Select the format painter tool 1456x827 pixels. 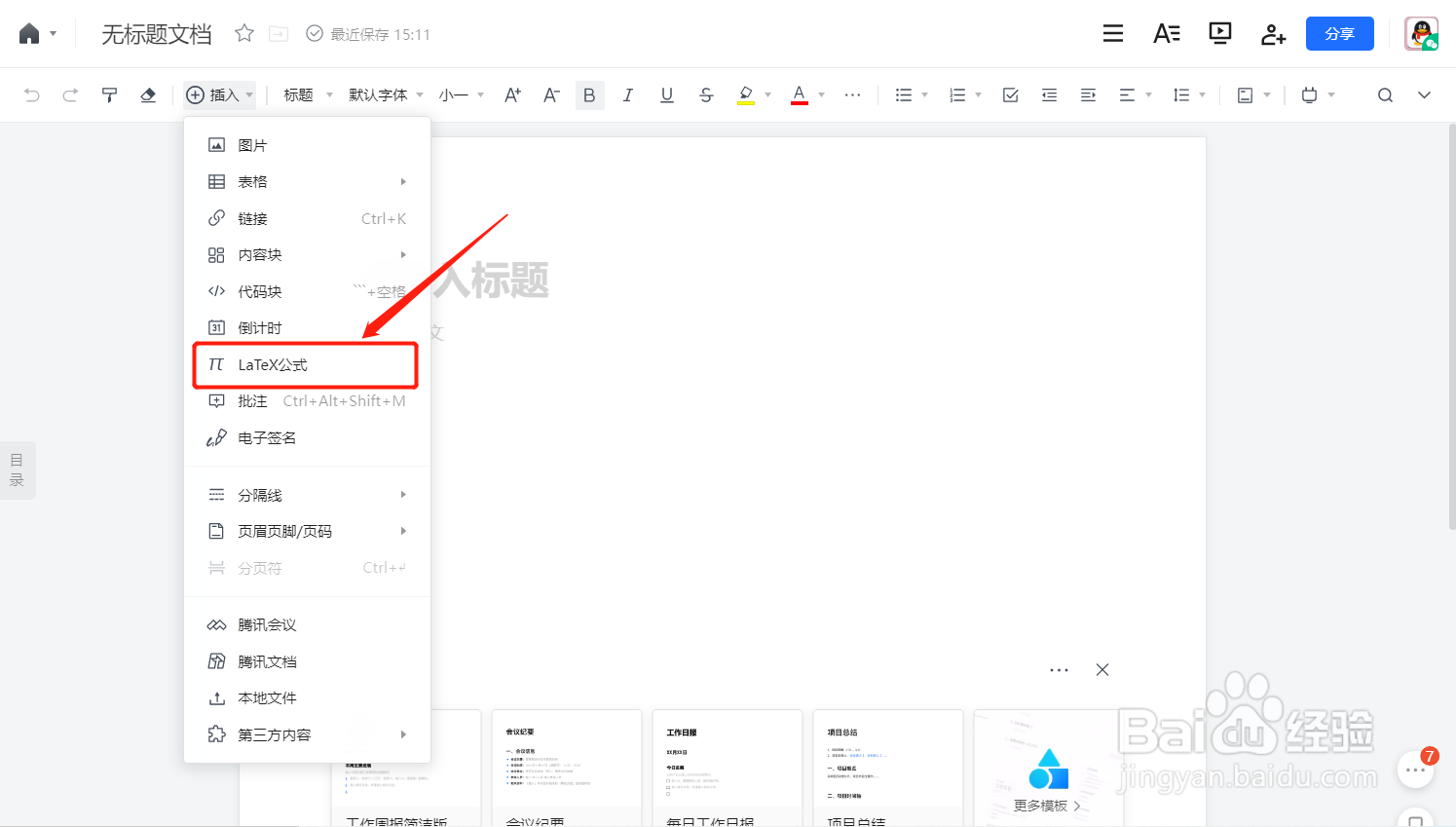click(109, 94)
